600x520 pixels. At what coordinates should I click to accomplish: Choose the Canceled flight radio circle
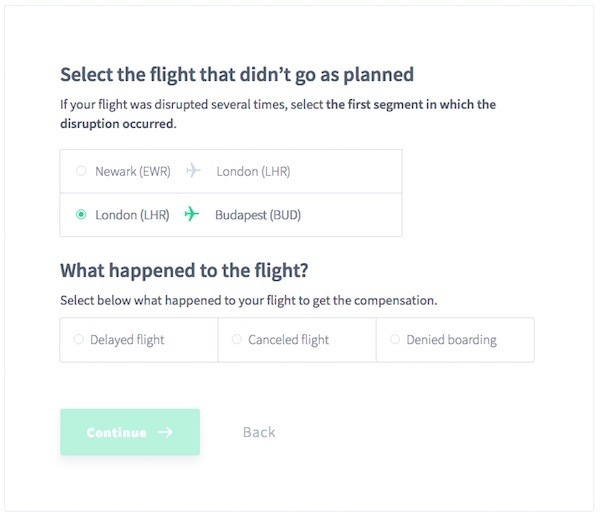(237, 339)
